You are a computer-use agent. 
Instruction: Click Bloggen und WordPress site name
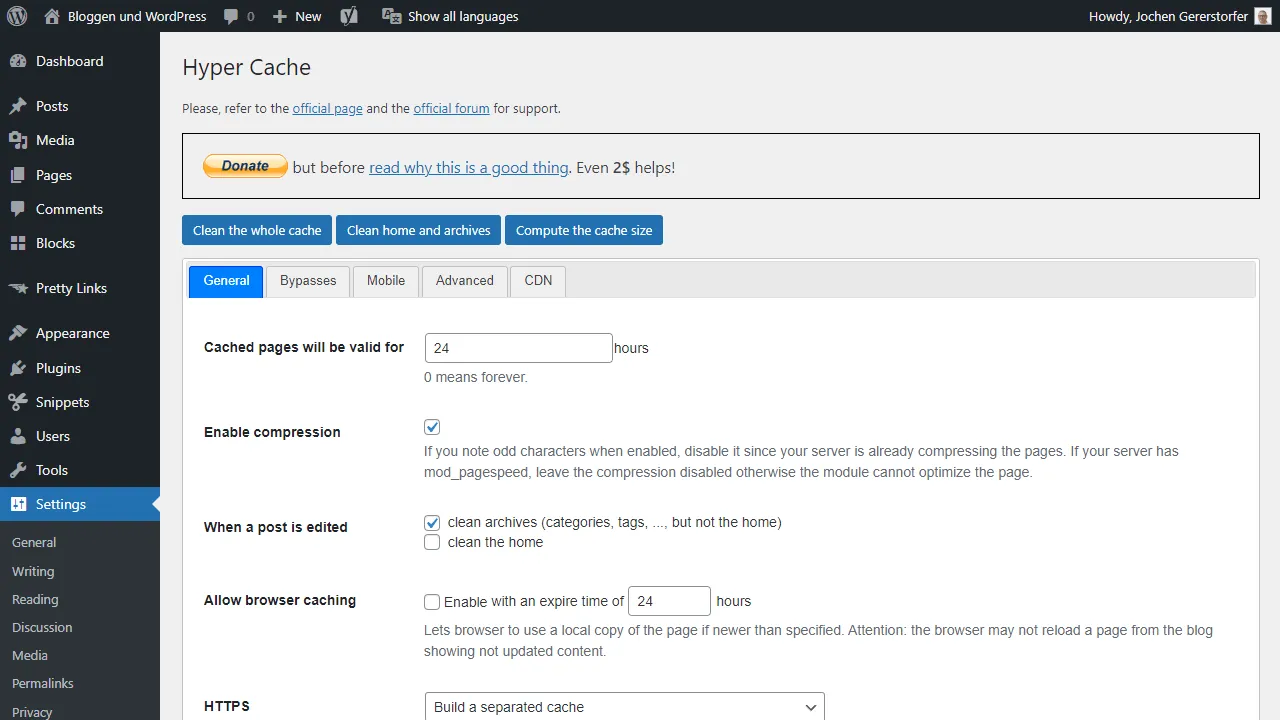point(137,16)
